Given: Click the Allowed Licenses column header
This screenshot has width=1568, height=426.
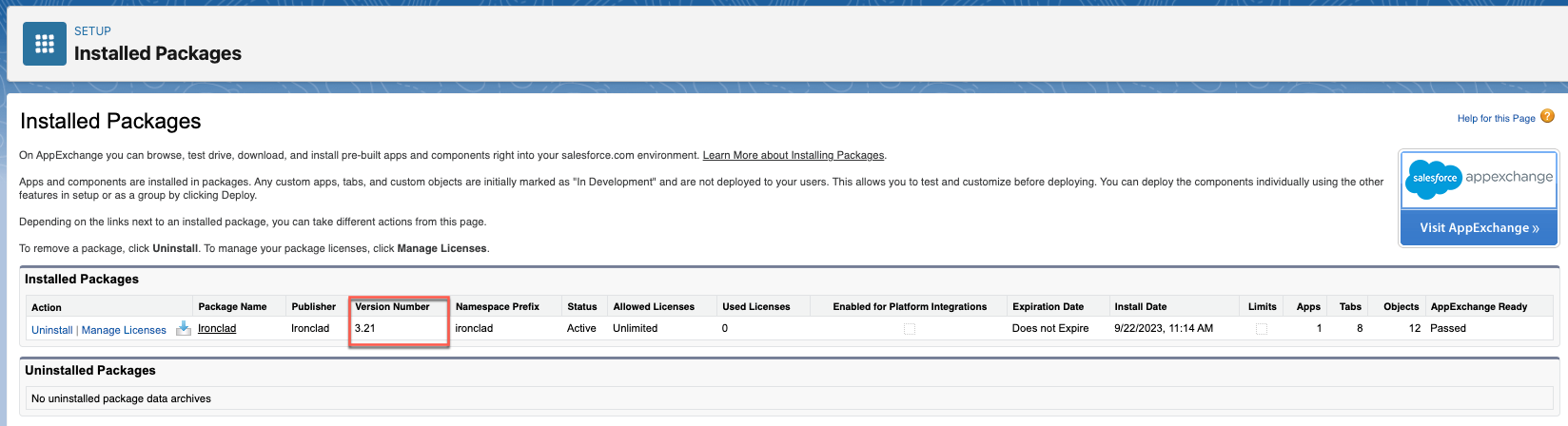Looking at the screenshot, I should [654, 306].
